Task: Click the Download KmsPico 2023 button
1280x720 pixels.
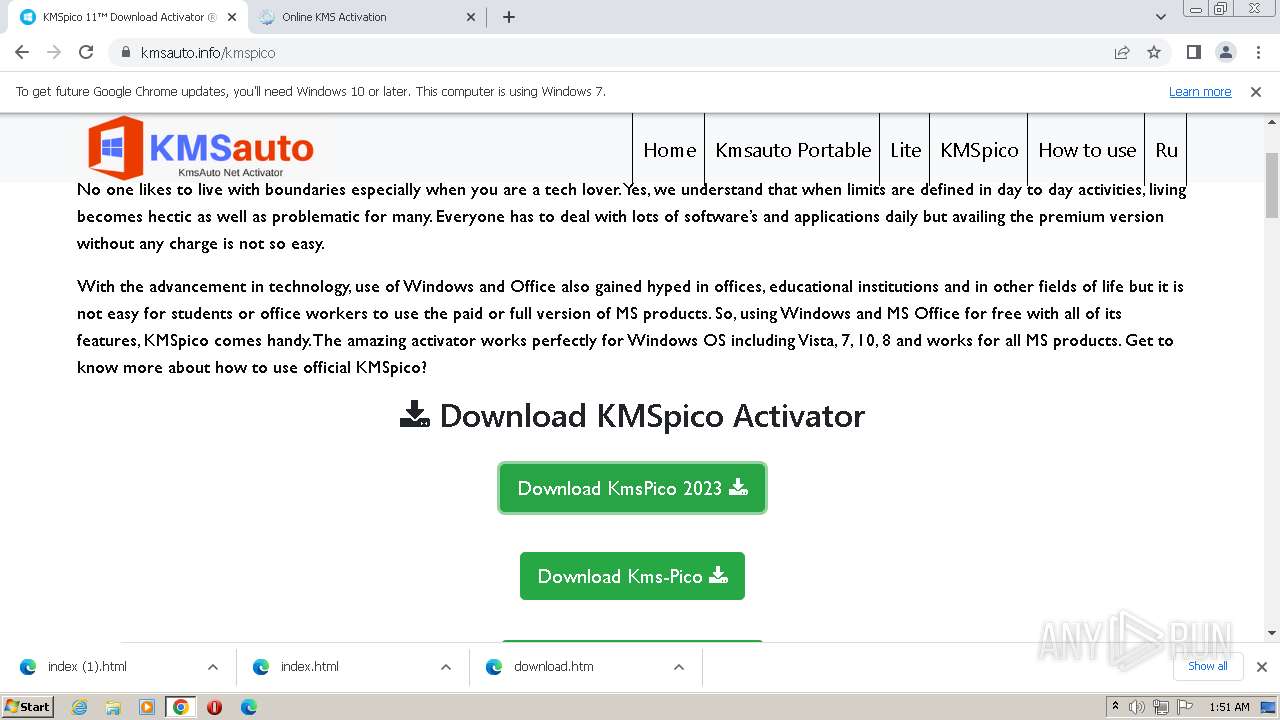Action: pyautogui.click(x=632, y=488)
